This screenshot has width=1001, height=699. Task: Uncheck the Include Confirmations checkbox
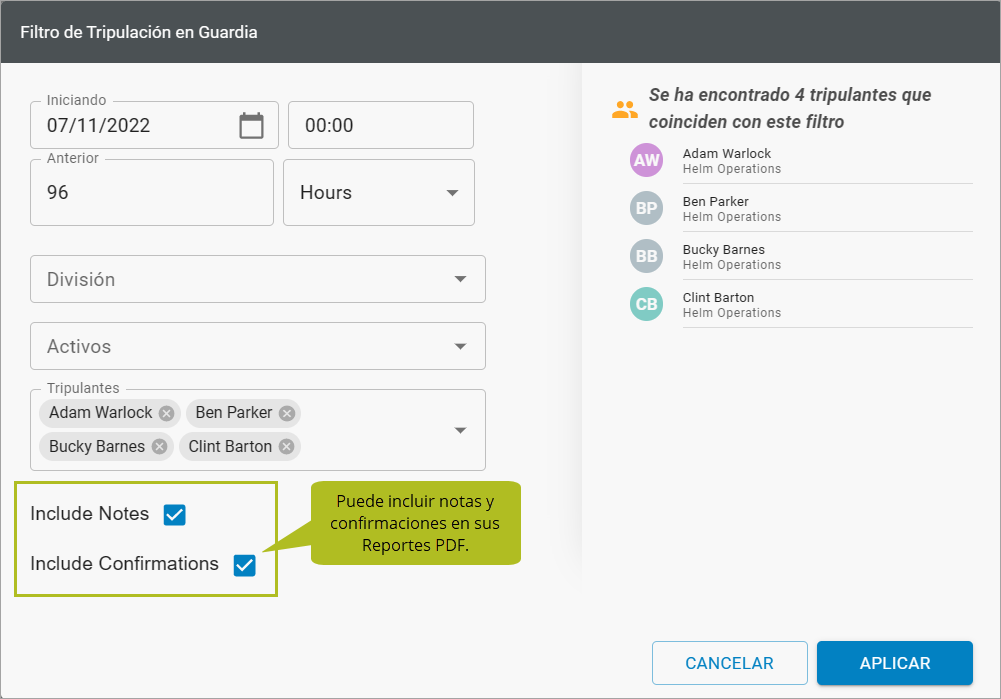[245, 565]
